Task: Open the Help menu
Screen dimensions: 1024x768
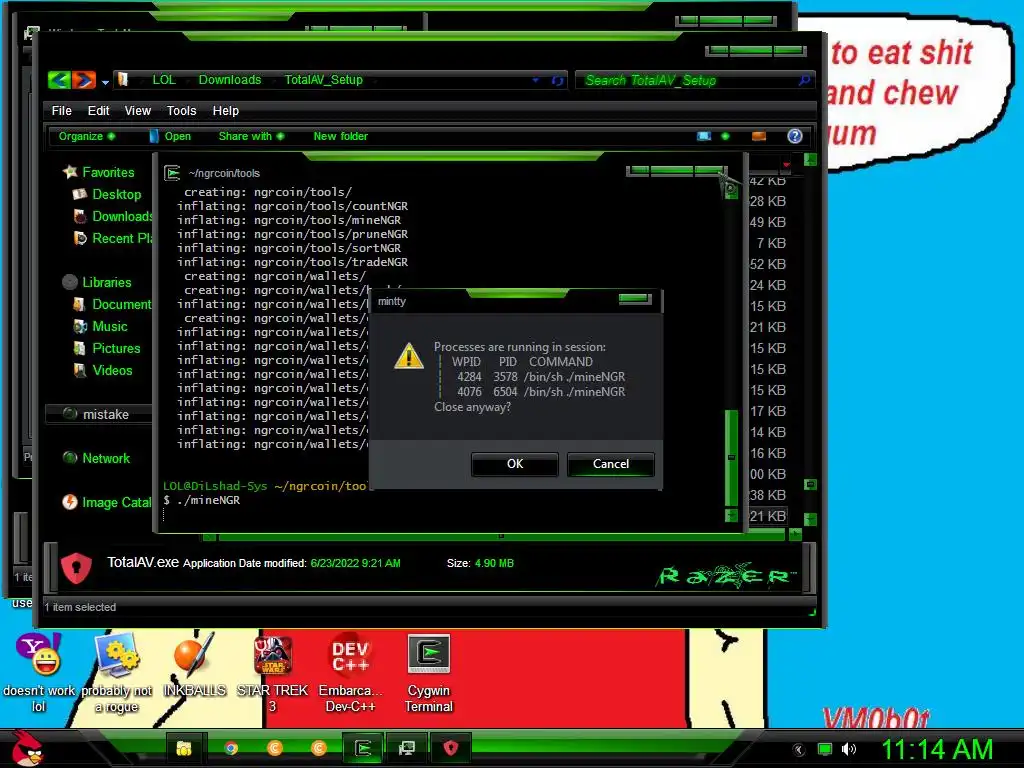Action: coord(225,110)
